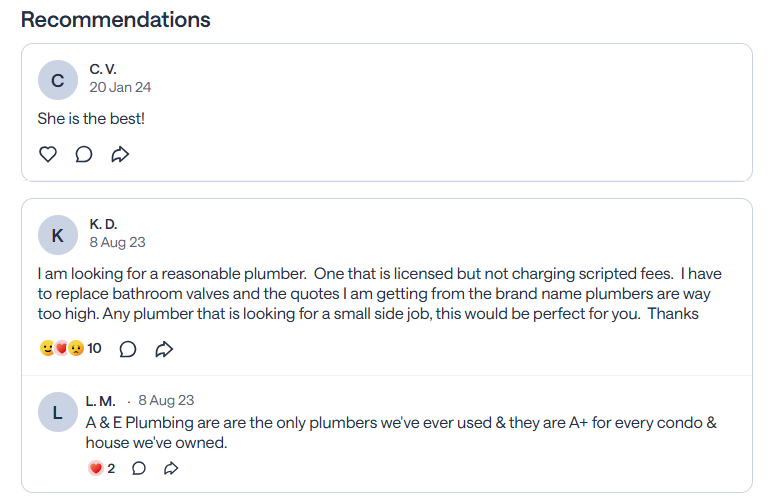Open L.M.'s avatar profile circle
777x503 pixels.
[57, 412]
